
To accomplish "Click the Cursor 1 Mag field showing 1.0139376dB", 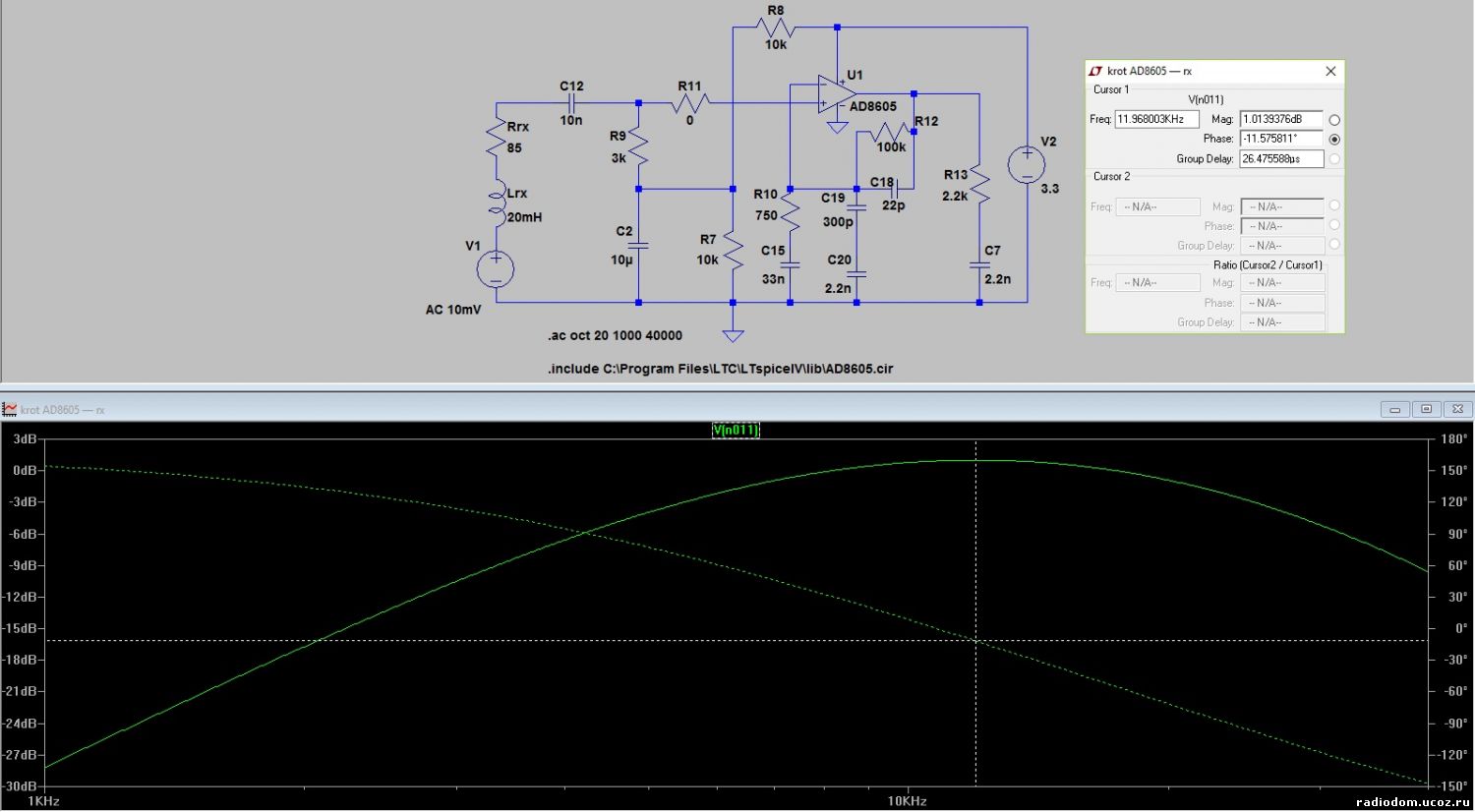I will pos(1281,119).
